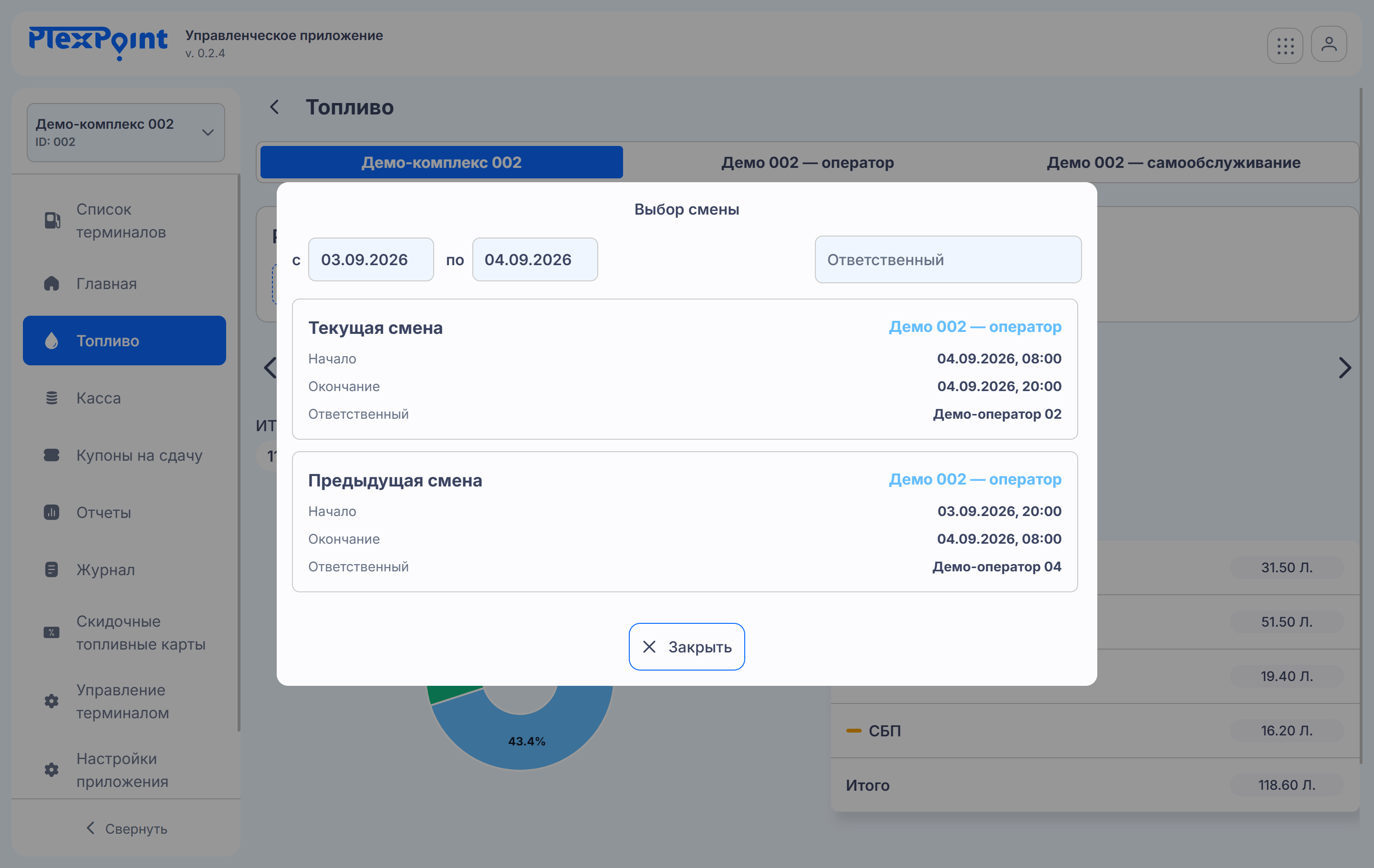The width and height of the screenshot is (1374, 868).
Task: Edit the start date field 03.09.2026
Action: [371, 259]
